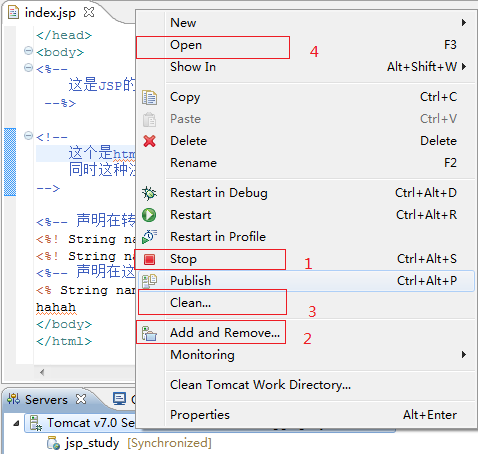The image size is (478, 455).
Task: Open Add and Remove... dialog
Action: (306, 333)
